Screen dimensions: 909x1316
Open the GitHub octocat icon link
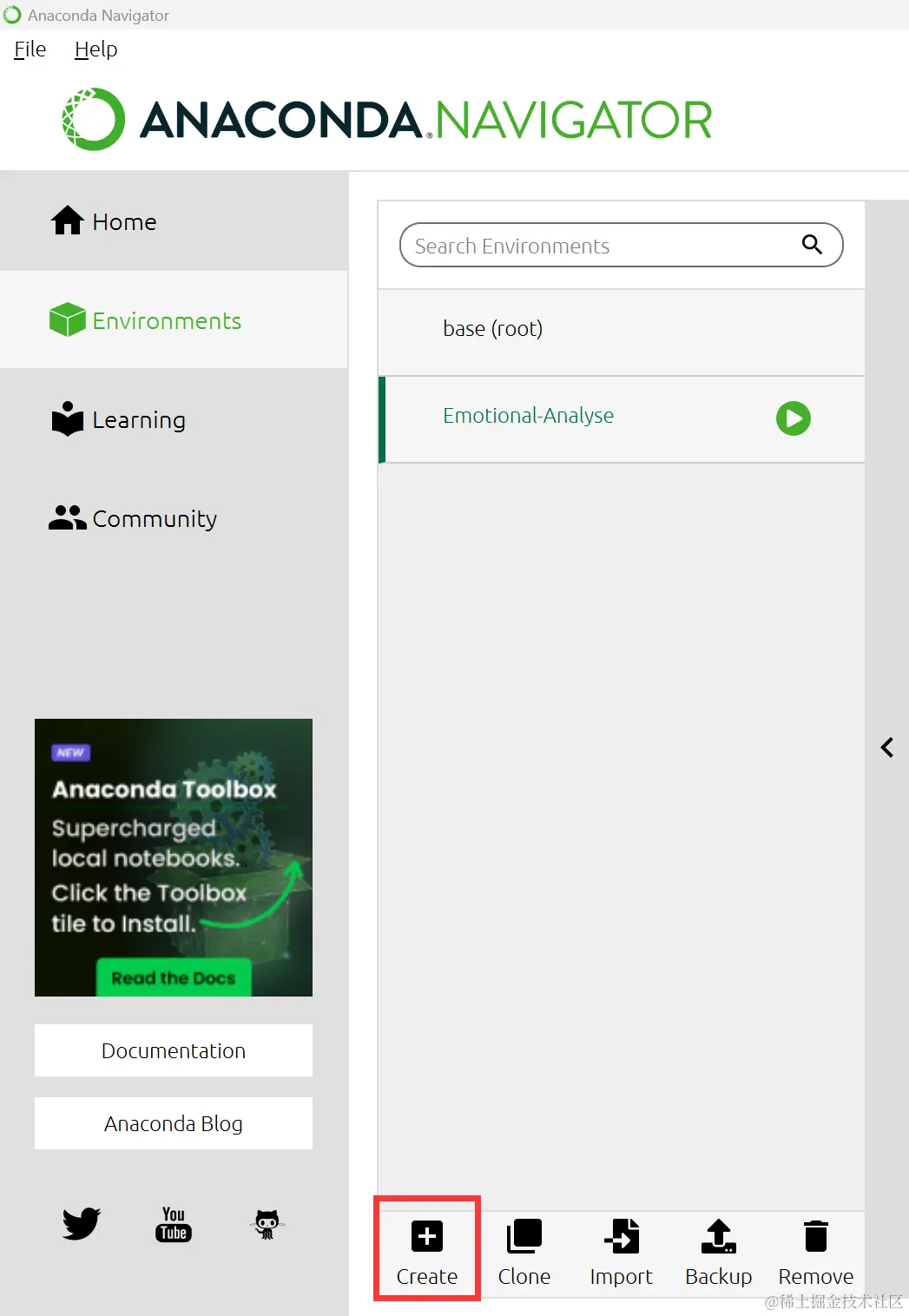point(267,1224)
